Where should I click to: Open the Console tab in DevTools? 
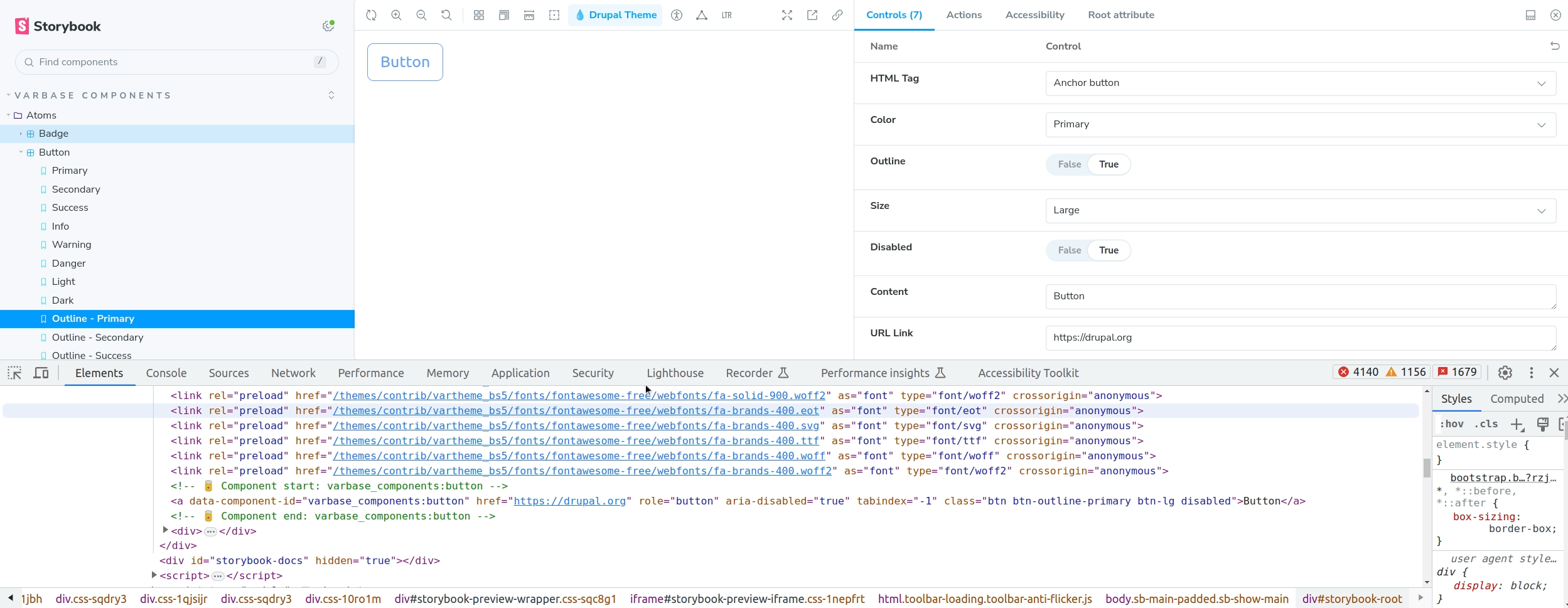pos(166,373)
